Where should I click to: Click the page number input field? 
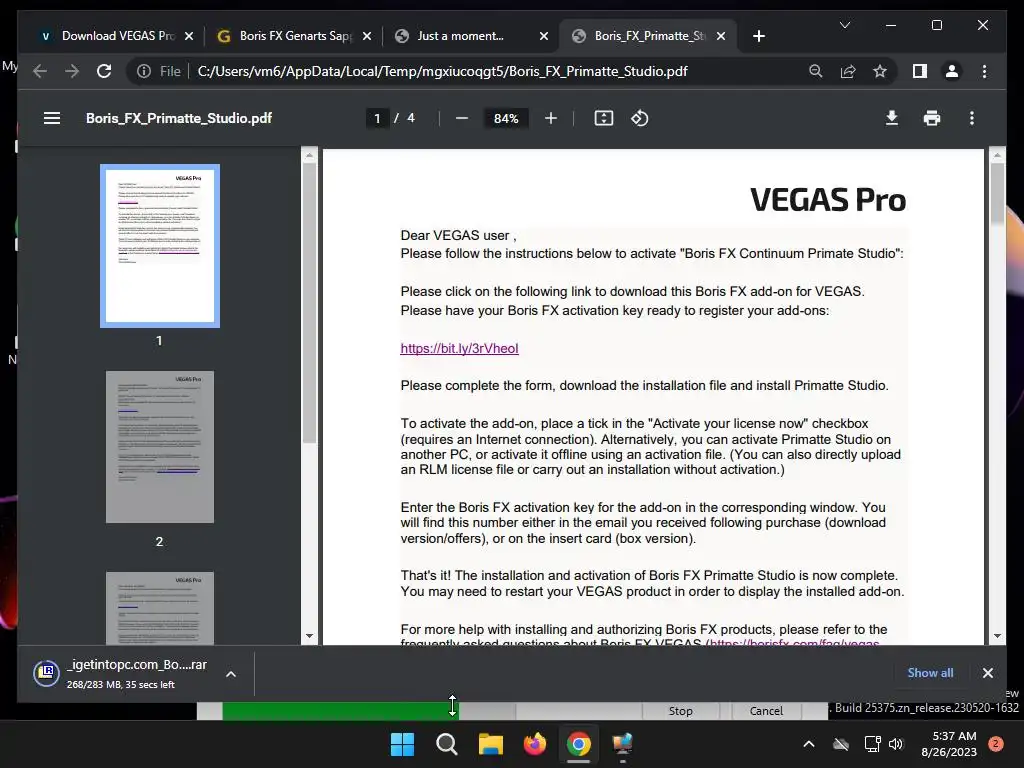point(377,118)
